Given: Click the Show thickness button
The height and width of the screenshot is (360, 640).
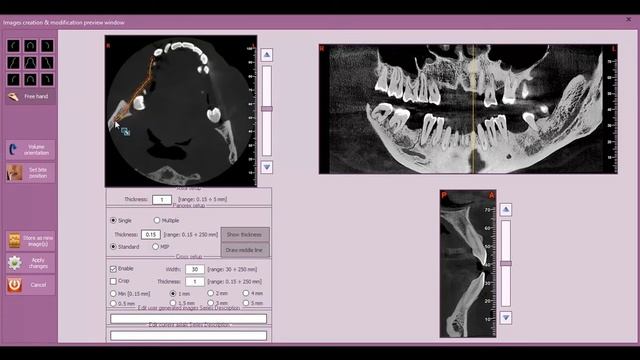Looking at the screenshot, I should tap(245, 235).
